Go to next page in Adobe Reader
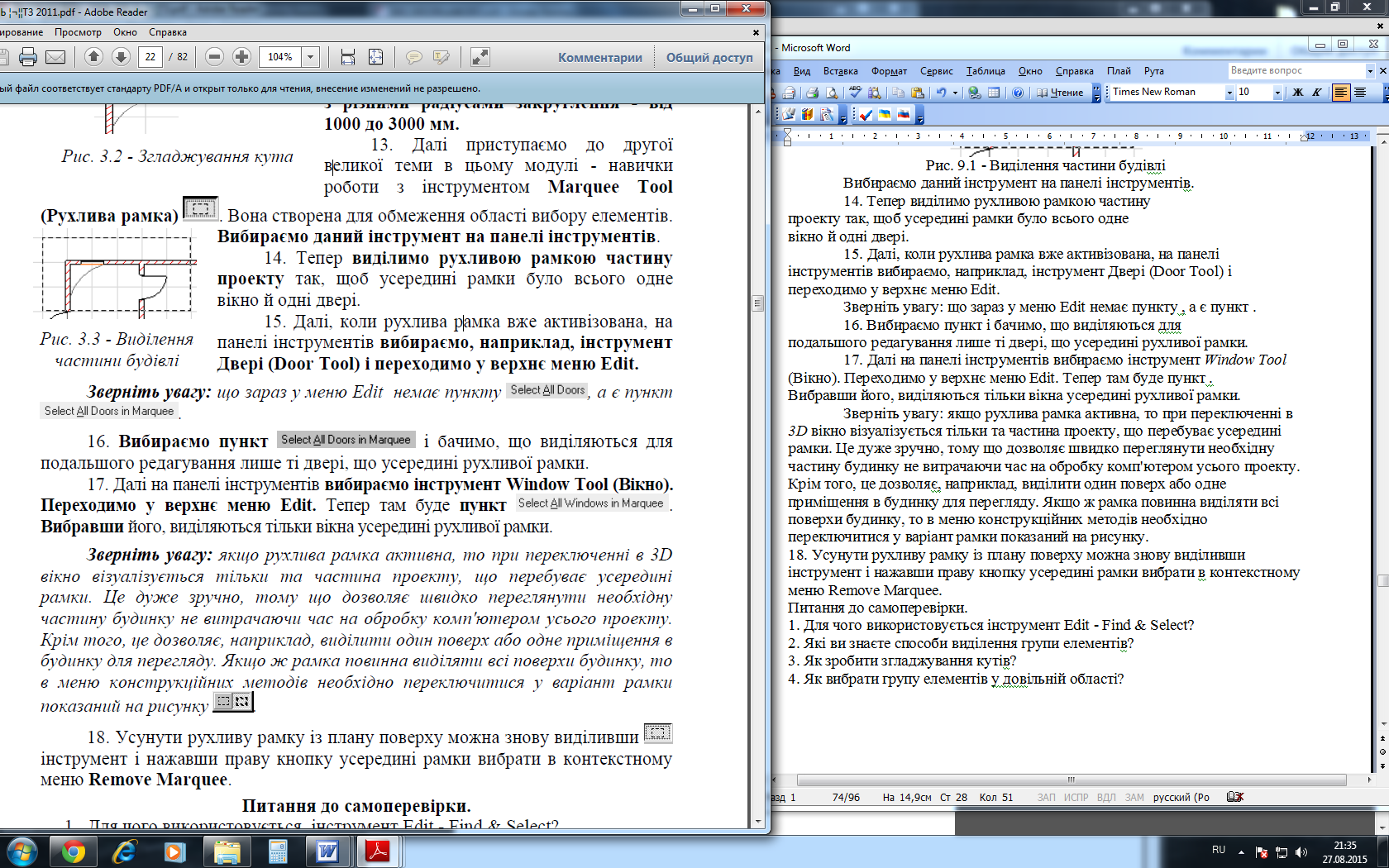The height and width of the screenshot is (868, 1389). pyautogui.click(x=121, y=57)
